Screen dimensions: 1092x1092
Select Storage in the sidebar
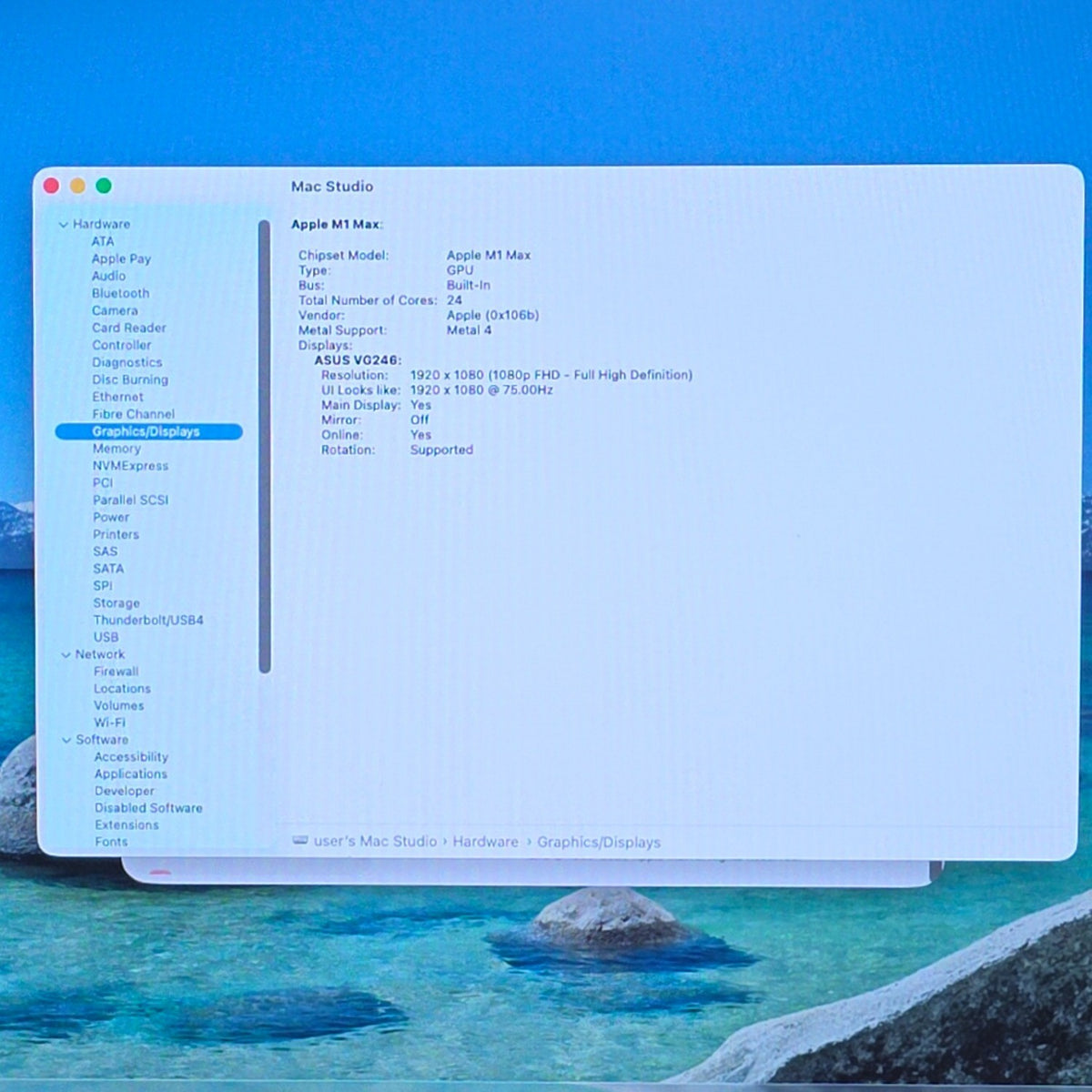pyautogui.click(x=116, y=603)
